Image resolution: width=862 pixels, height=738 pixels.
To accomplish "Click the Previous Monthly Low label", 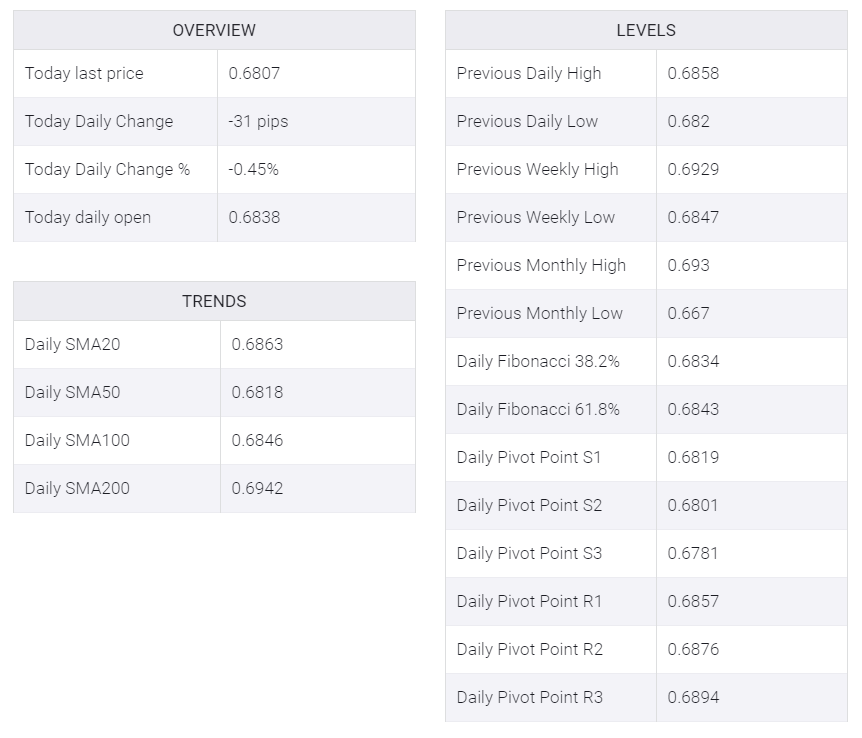I will pos(540,313).
